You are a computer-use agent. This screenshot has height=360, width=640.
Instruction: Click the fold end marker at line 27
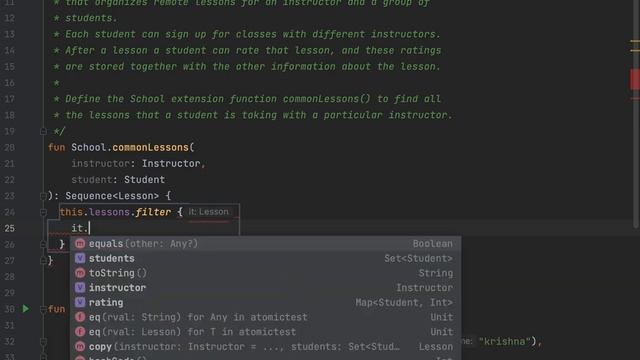[x=43, y=260]
